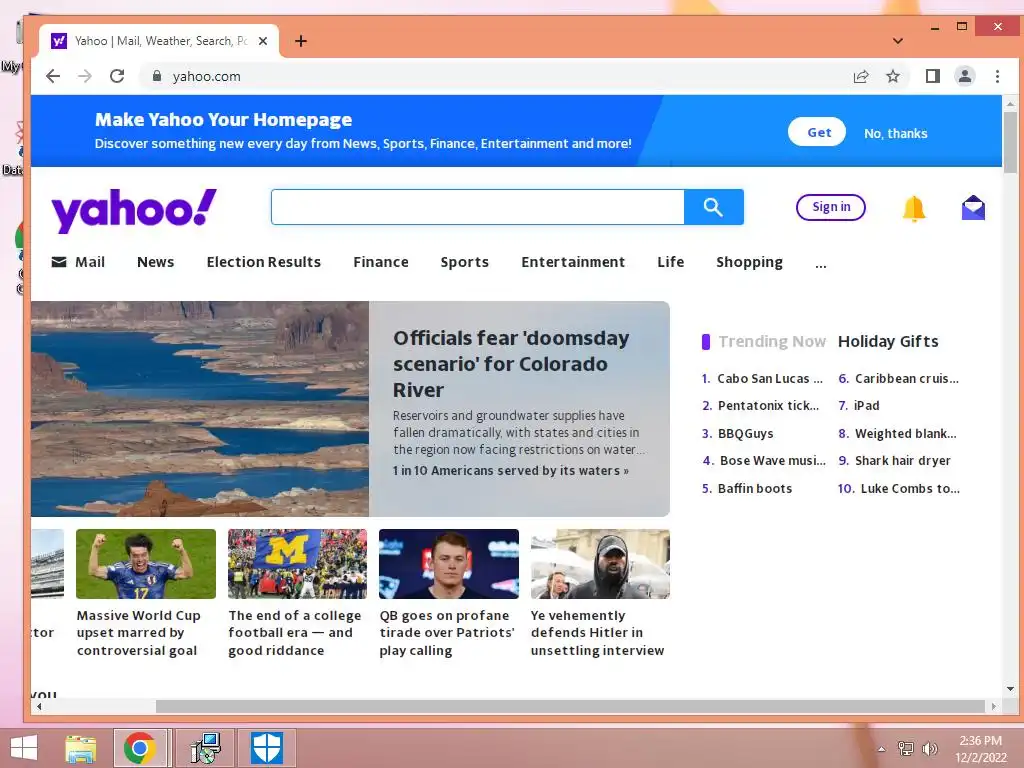Image resolution: width=1024 pixels, height=768 pixels.
Task: Click the network computers taskbar icon
Action: (x=206, y=748)
